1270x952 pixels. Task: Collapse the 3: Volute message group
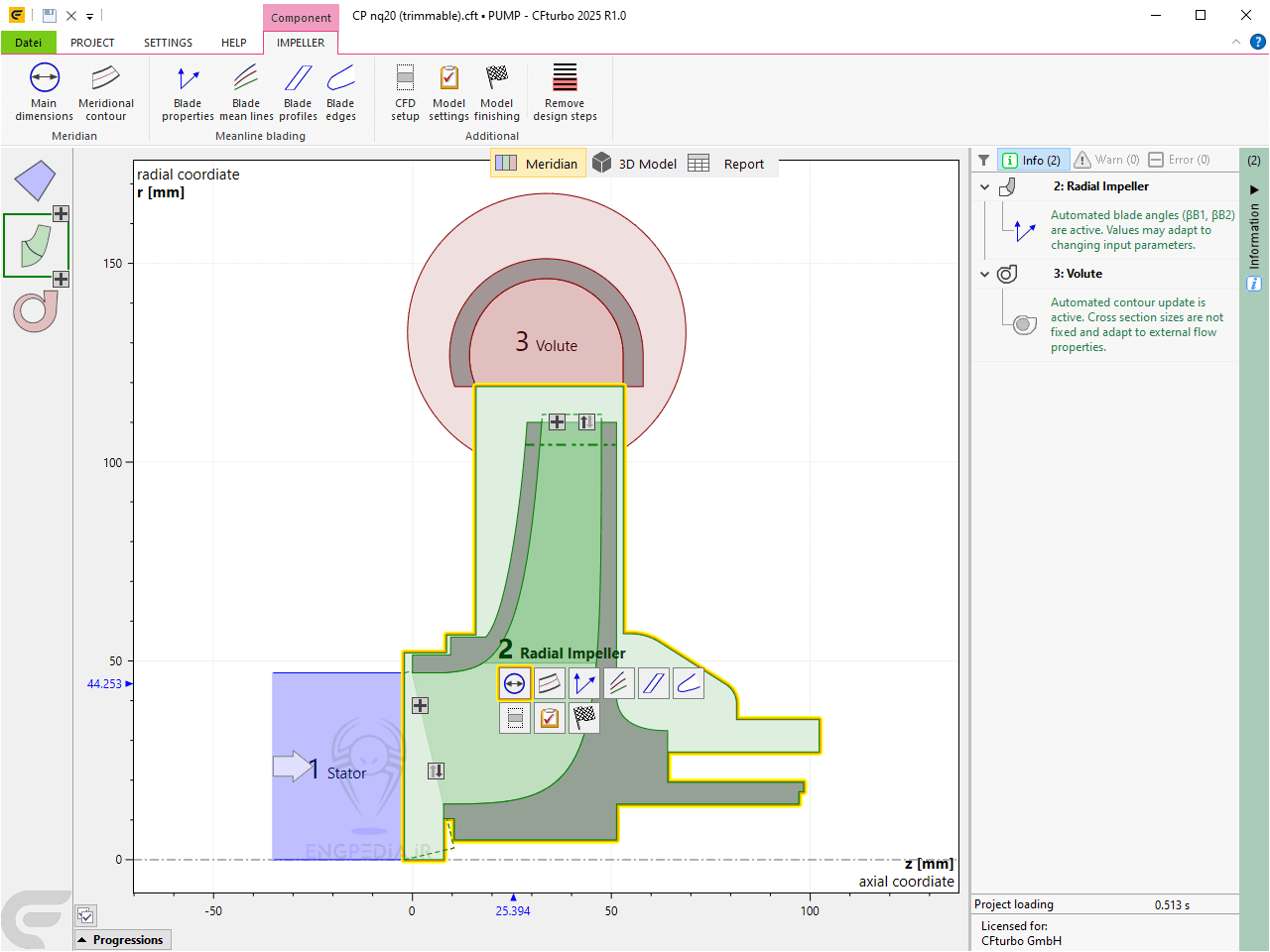pyautogui.click(x=984, y=274)
